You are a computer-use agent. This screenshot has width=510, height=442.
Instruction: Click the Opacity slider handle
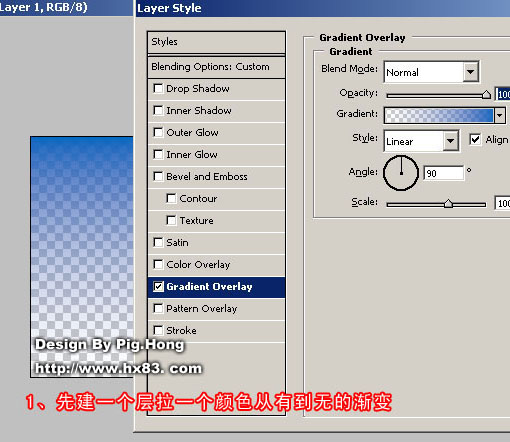pyautogui.click(x=486, y=95)
